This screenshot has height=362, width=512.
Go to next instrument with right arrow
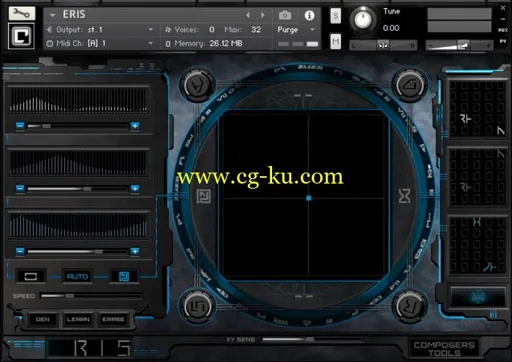[x=263, y=15]
